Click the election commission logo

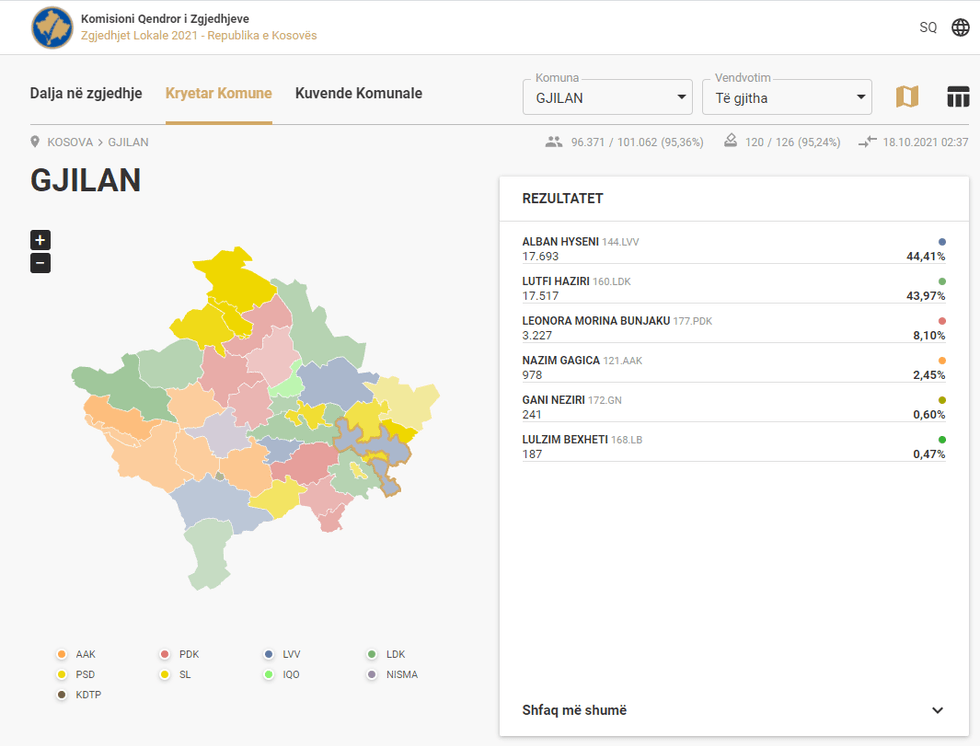[x=52, y=27]
